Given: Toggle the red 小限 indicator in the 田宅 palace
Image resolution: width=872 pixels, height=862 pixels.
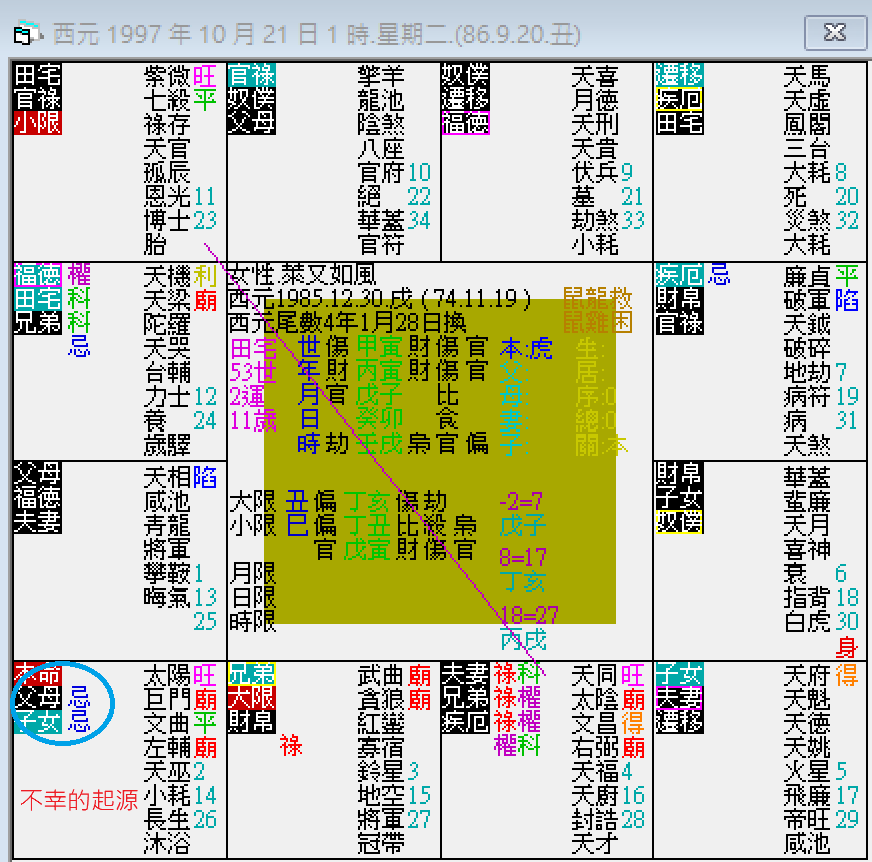Looking at the screenshot, I should point(32,121).
